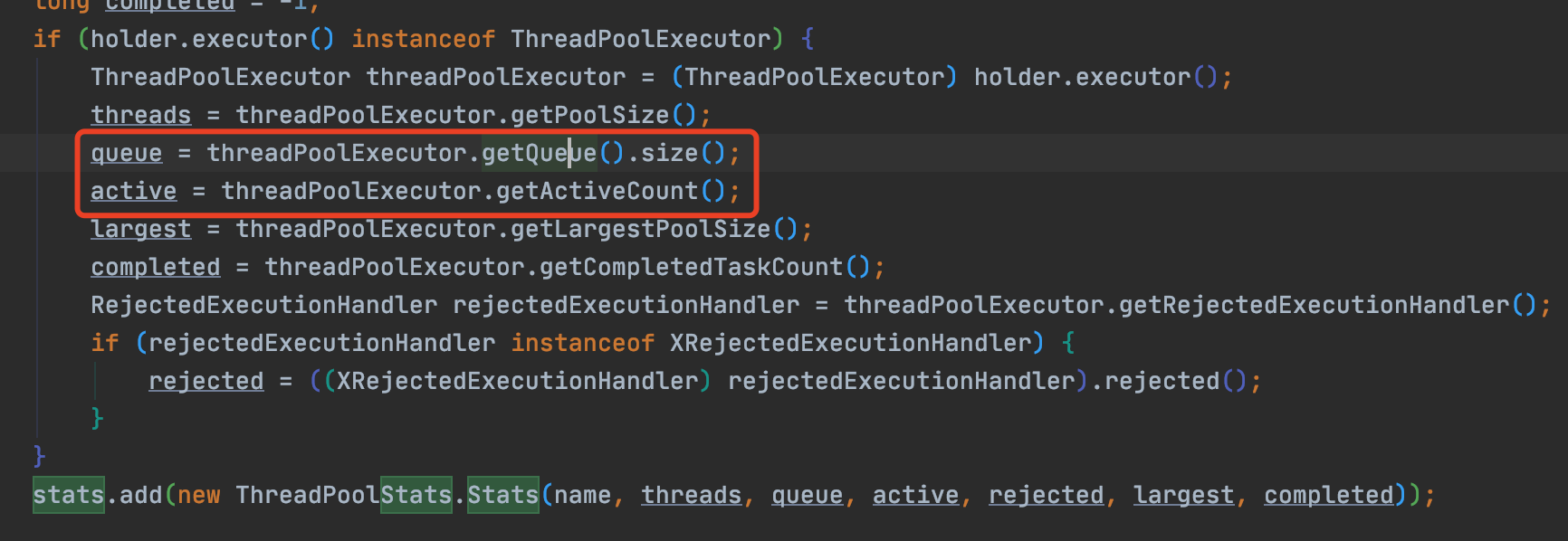
Task: Click the underlined queue variable at line start
Action: [126, 153]
